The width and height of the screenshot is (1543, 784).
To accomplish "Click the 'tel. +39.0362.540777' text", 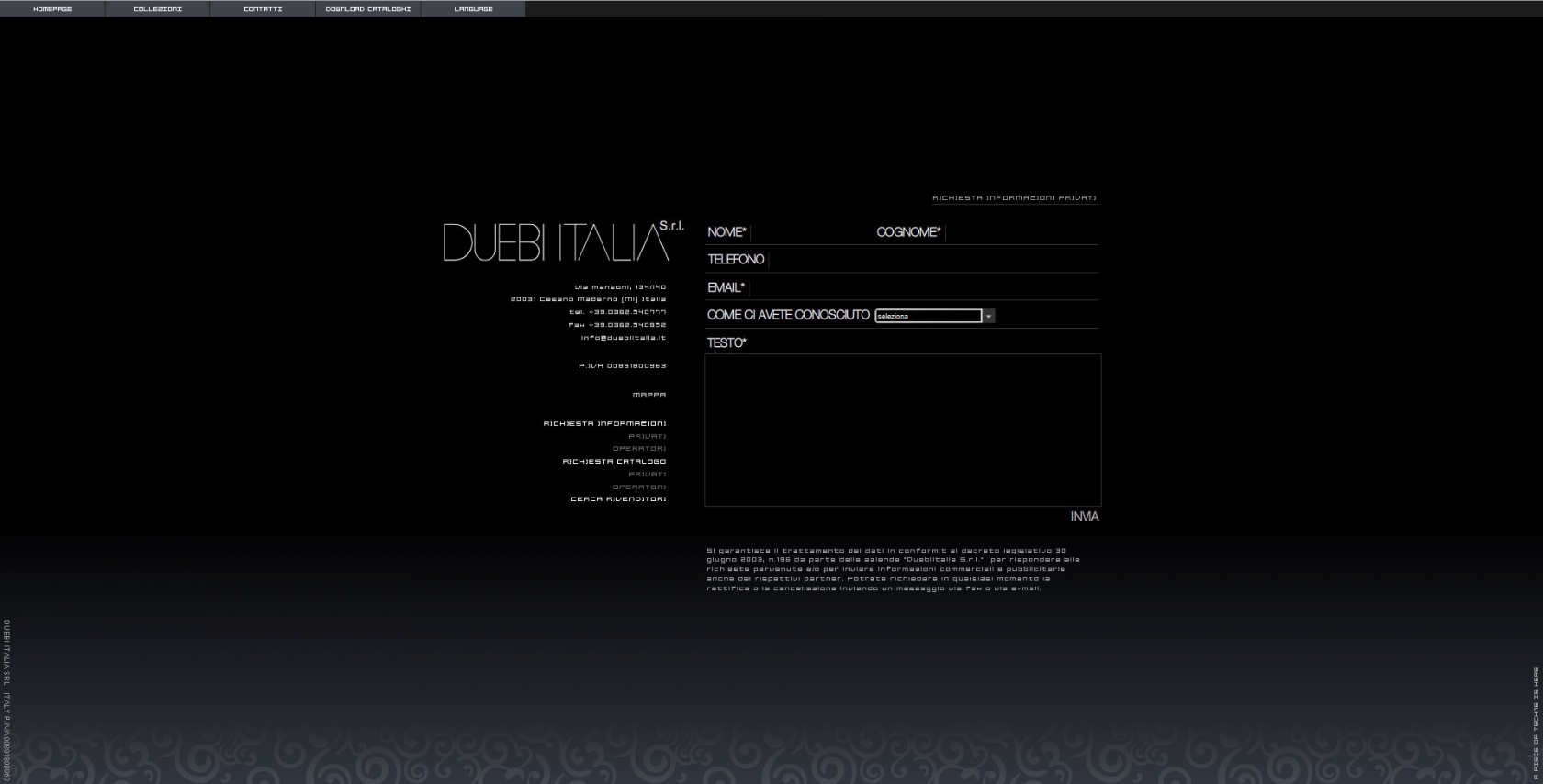I will pos(617,312).
